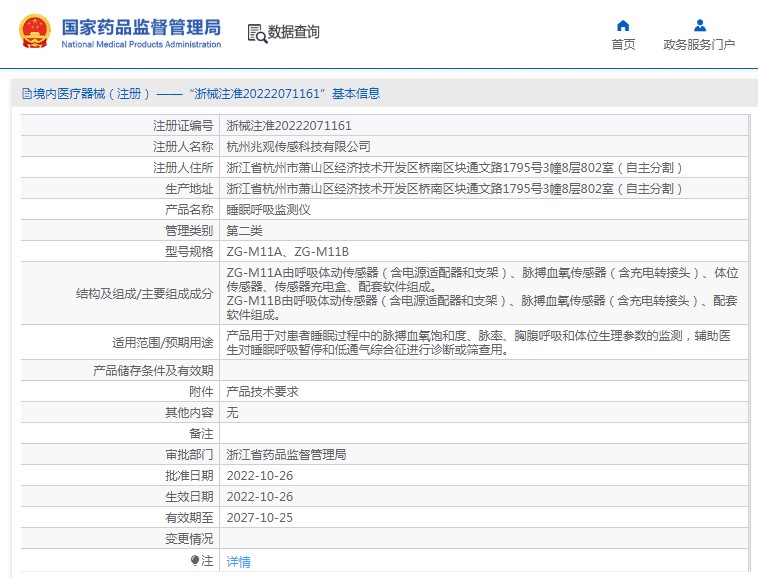
Task: Select registration number 浙械注准20222071161 cell
Action: (289, 126)
